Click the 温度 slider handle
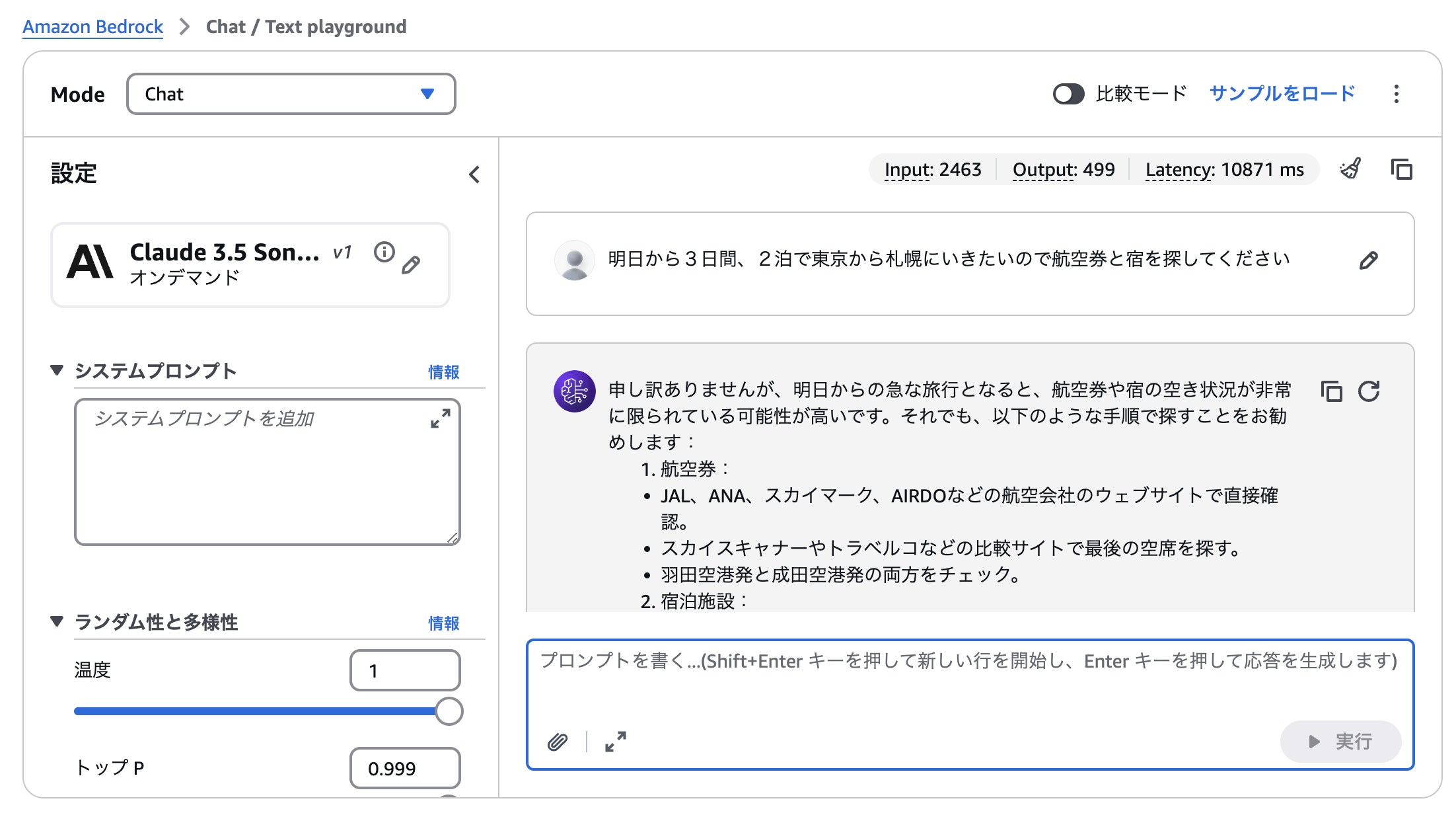 [449, 711]
